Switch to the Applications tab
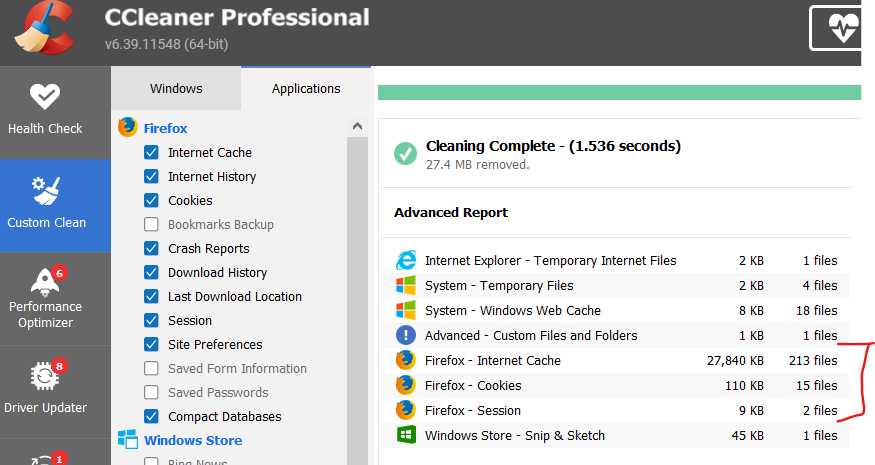Image resolution: width=875 pixels, height=465 pixels. point(306,88)
